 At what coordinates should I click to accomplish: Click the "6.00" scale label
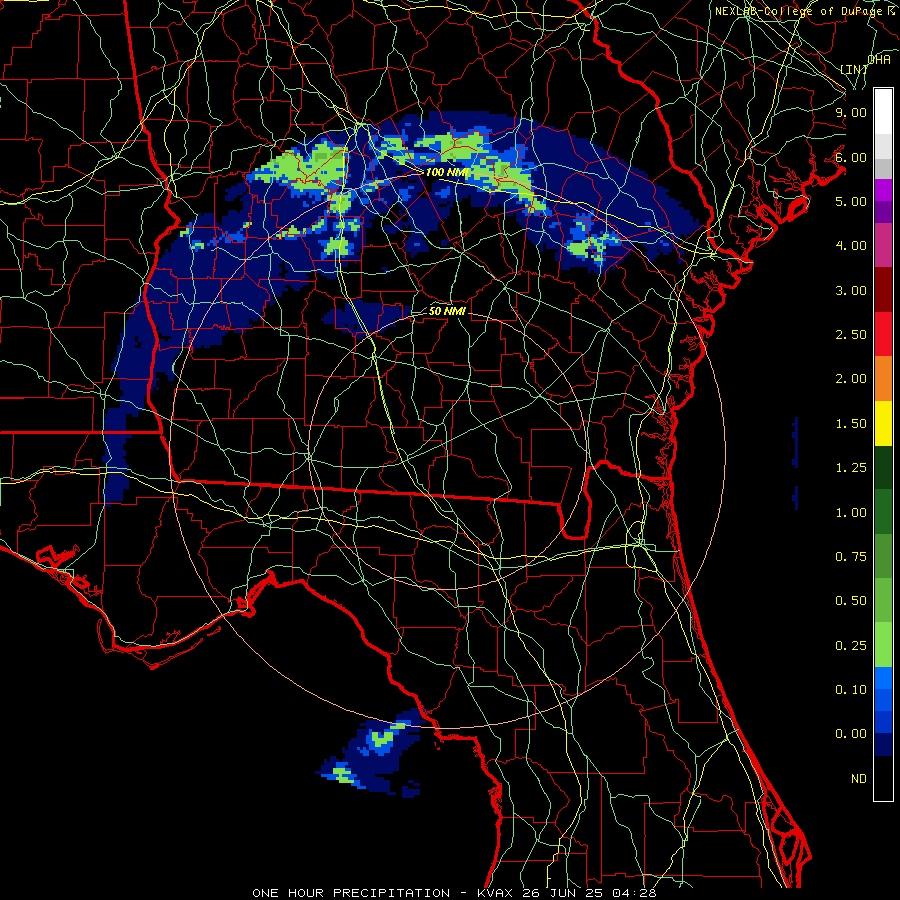851,157
